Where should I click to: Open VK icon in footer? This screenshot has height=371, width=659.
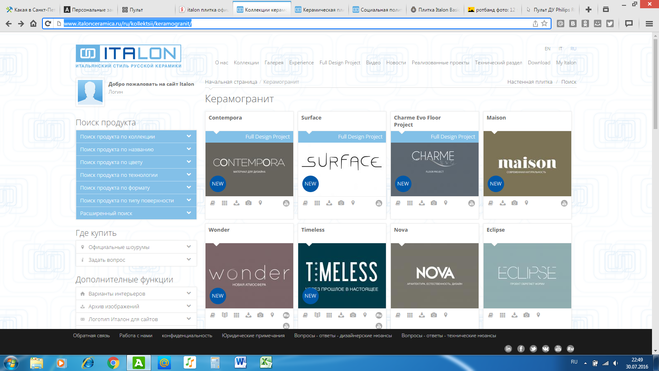tap(546, 349)
